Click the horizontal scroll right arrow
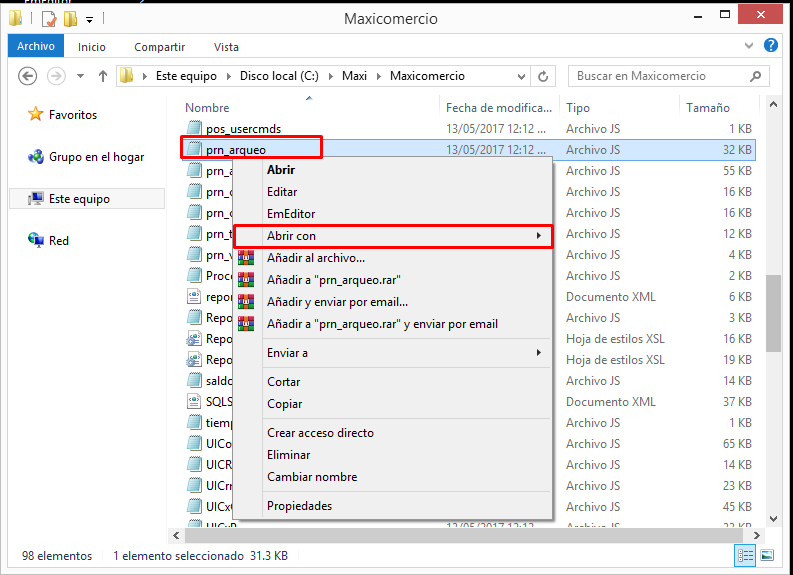Screen dimensions: 793x575 [757, 535]
